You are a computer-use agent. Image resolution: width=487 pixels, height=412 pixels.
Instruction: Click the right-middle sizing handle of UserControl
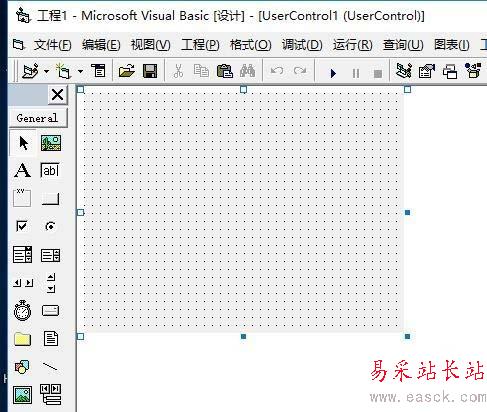pyautogui.click(x=407, y=212)
